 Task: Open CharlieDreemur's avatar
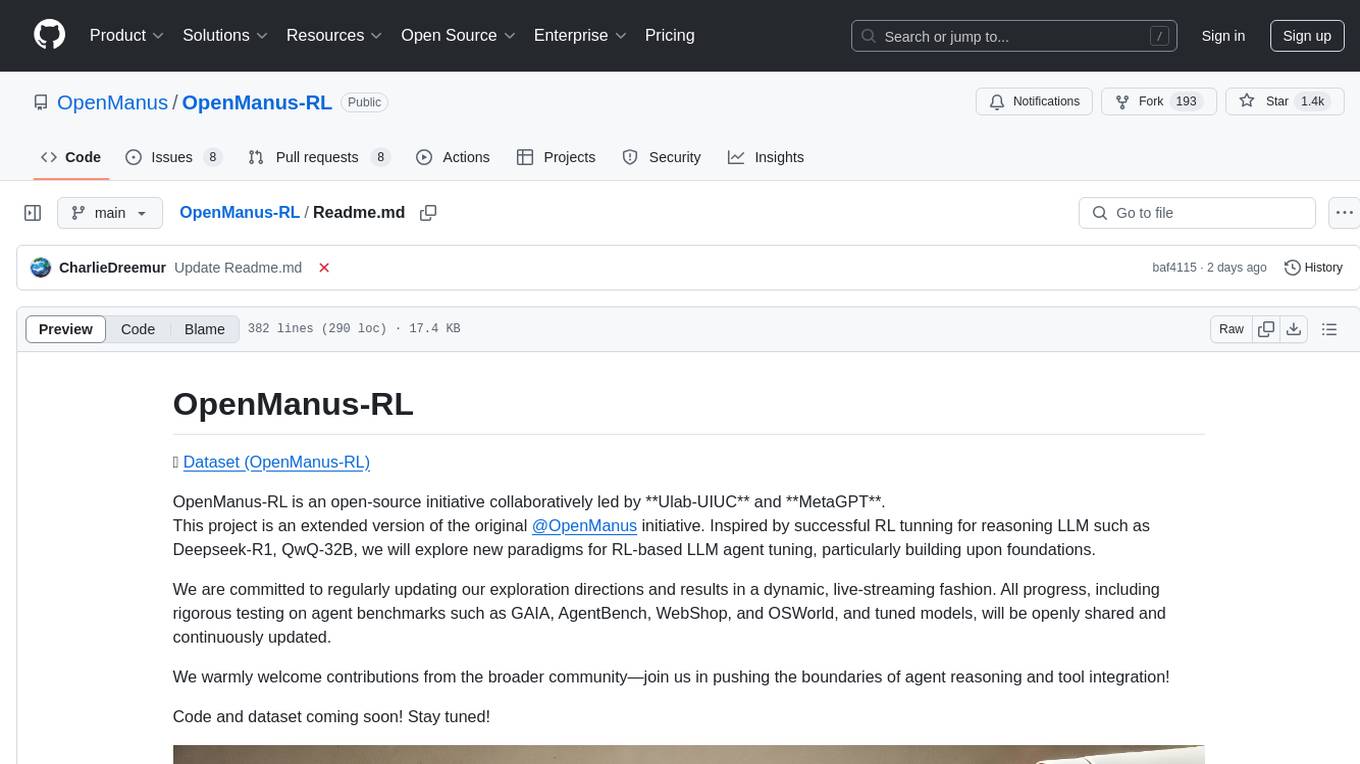(41, 267)
